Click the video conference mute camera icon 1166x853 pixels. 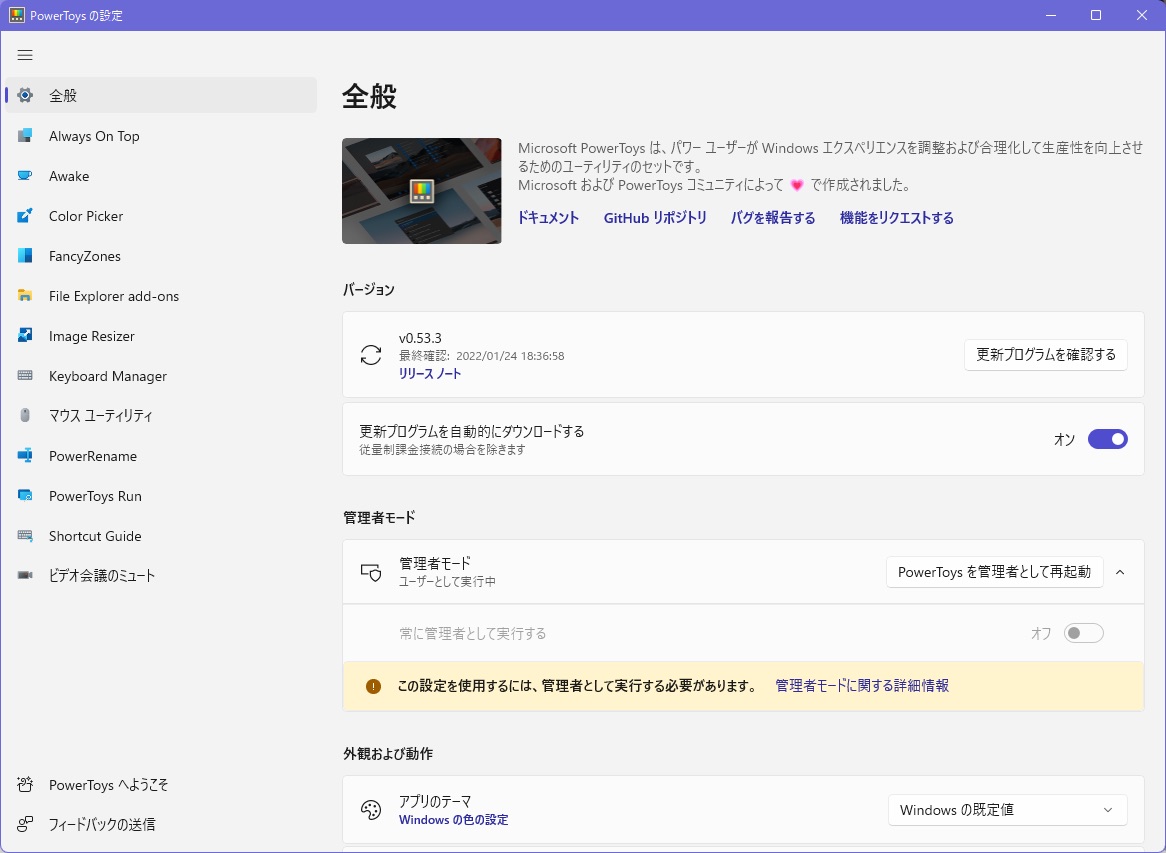click(x=25, y=576)
